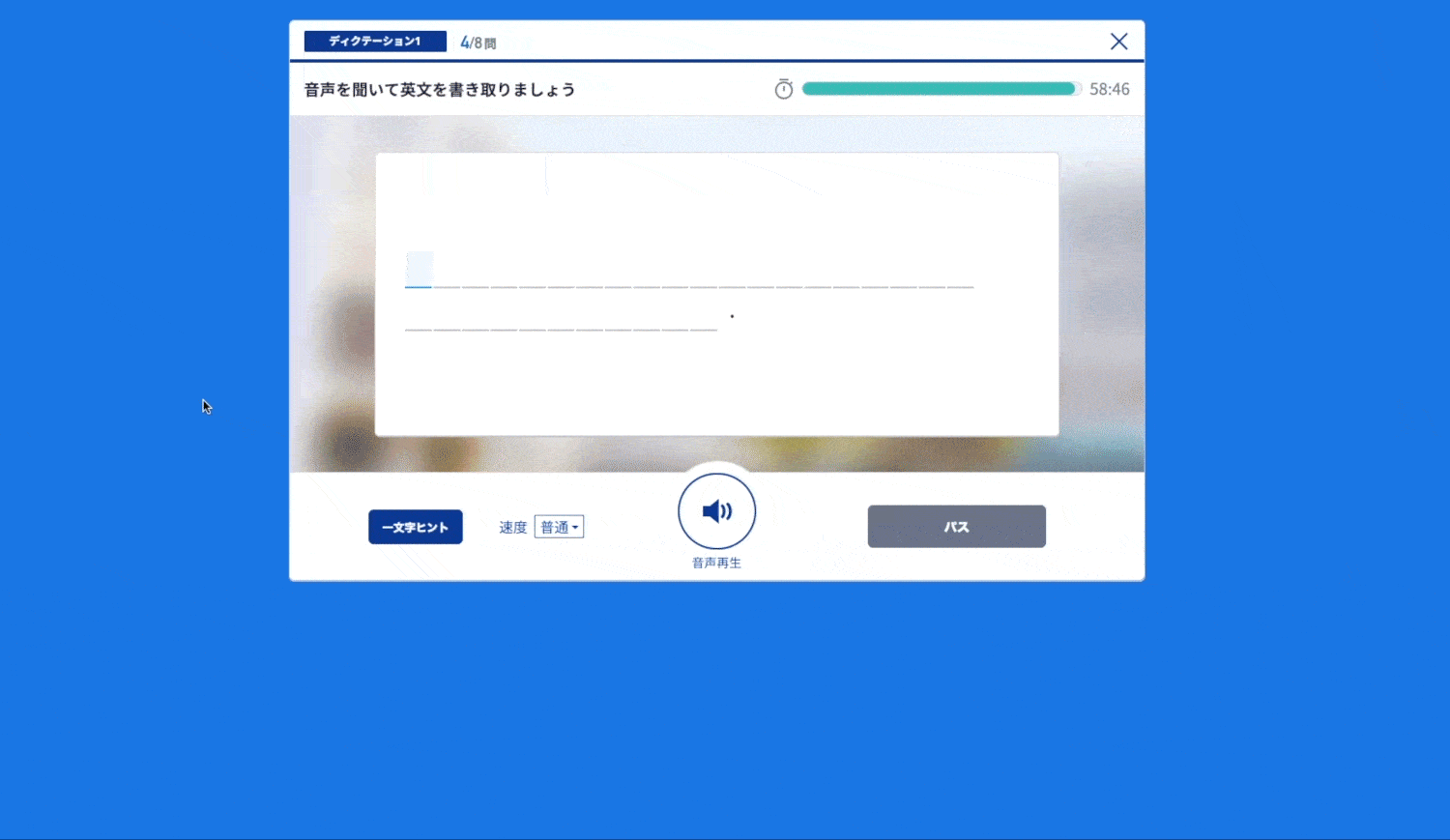Click the period after the second line
The image size is (1450, 840).
click(732, 316)
